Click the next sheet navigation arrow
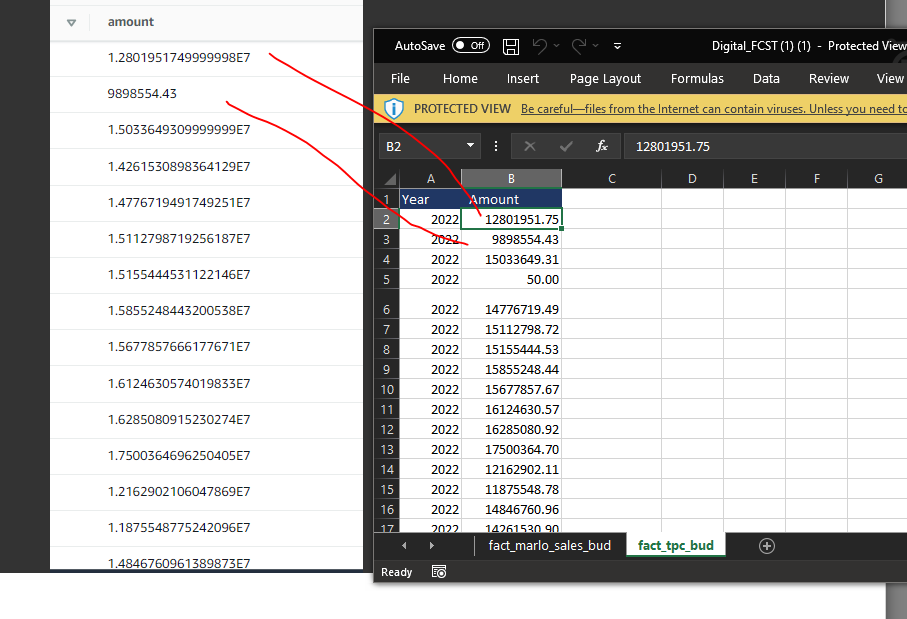 pyautogui.click(x=431, y=546)
